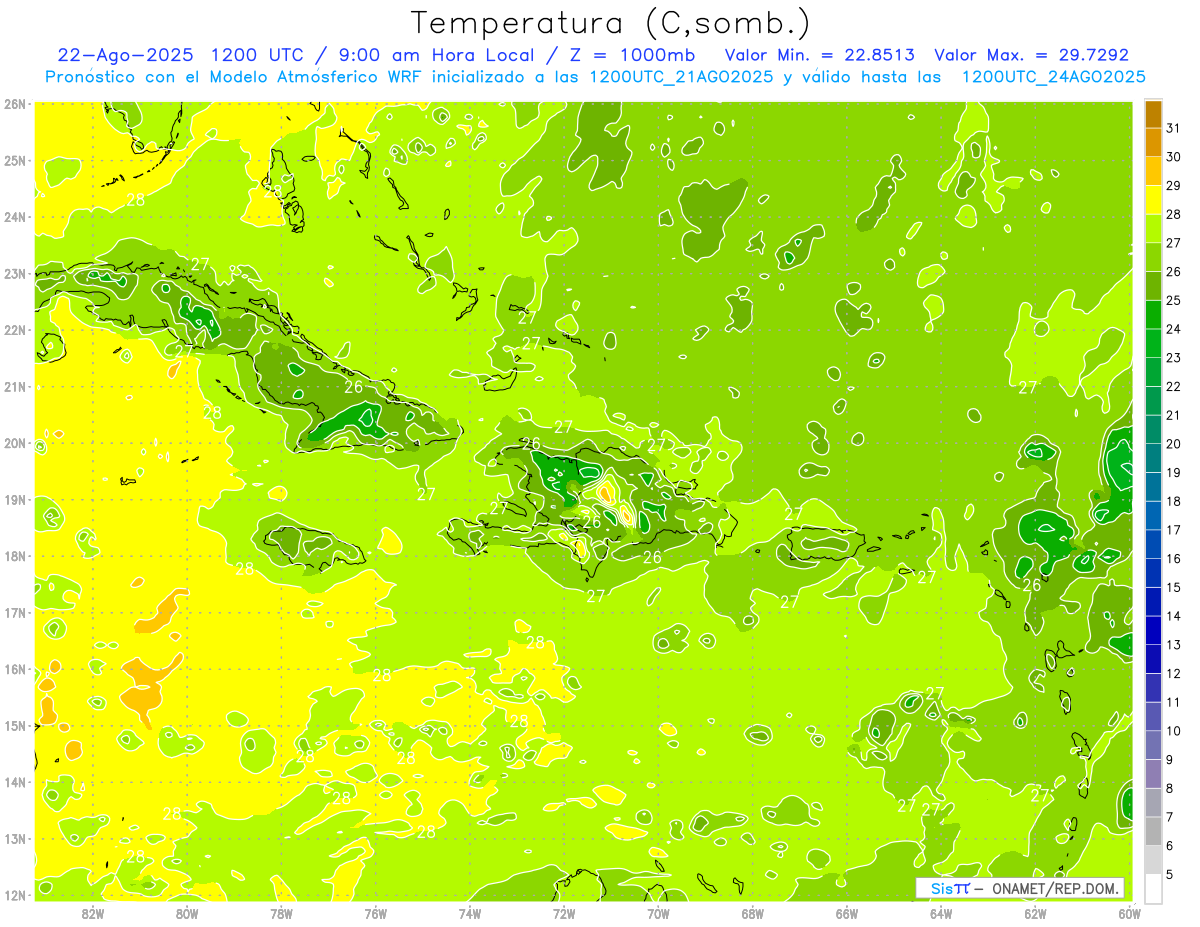Click the color scale label "17"
Viewport: 1200px width, 927px height.
coord(1173,530)
